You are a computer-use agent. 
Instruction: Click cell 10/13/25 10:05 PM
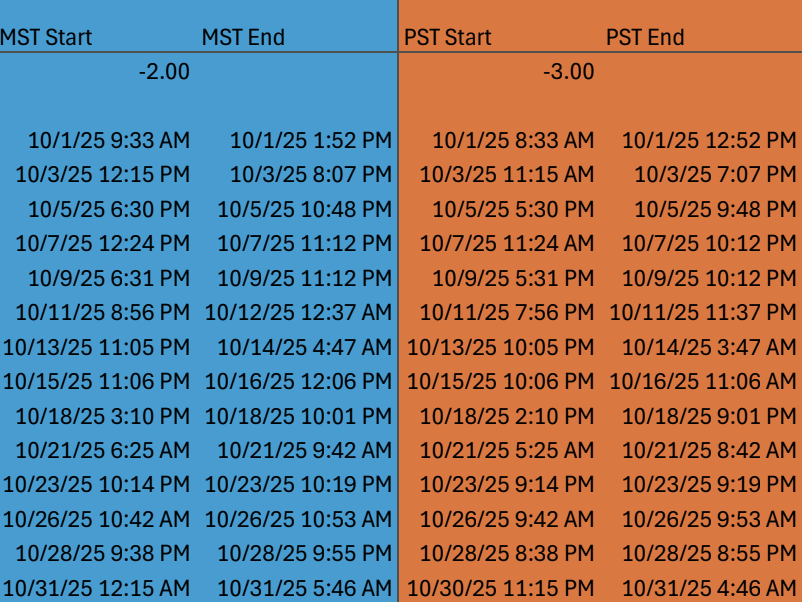[x=500, y=347]
